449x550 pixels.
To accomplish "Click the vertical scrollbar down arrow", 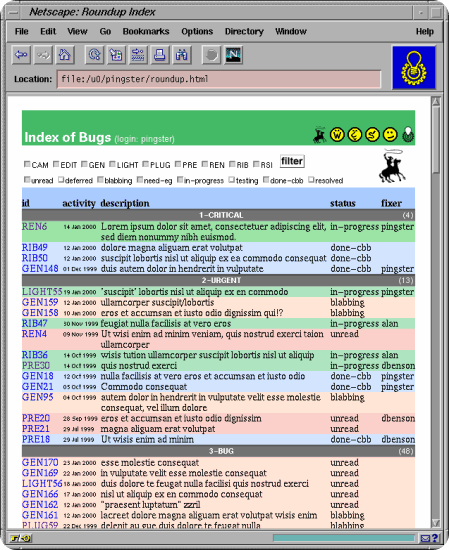I will (x=436, y=523).
